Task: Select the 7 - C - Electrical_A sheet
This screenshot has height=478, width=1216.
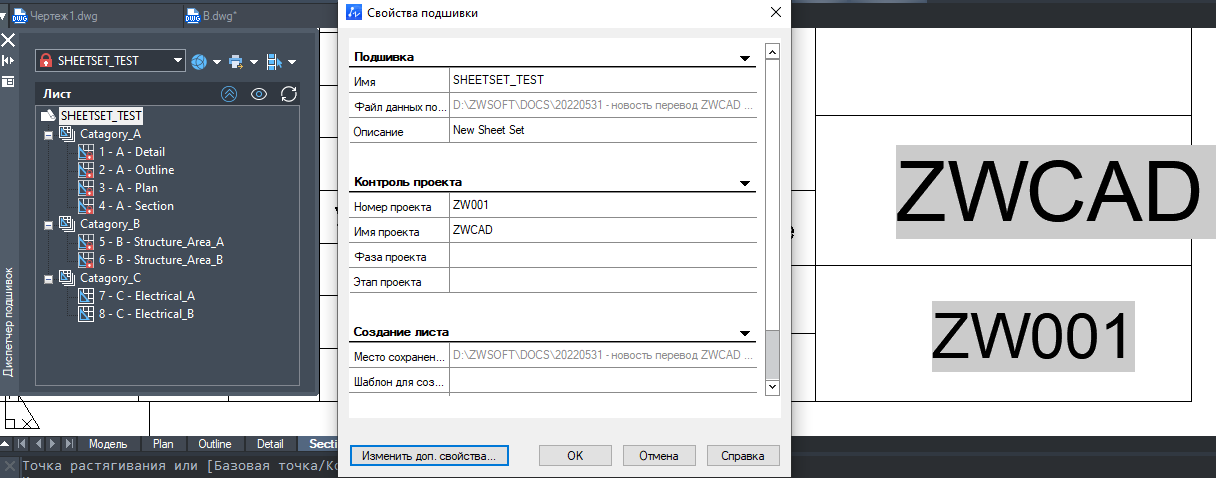Action: (x=146, y=296)
